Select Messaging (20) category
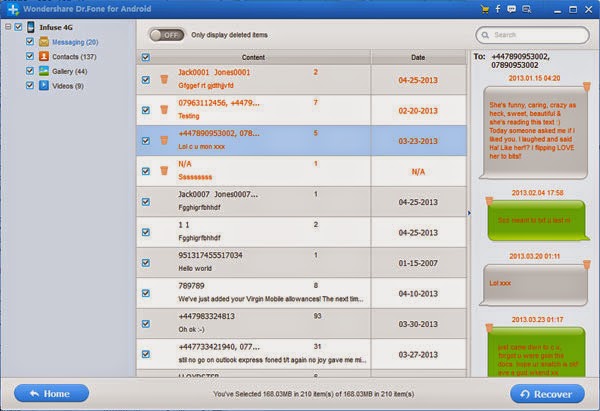600x411 pixels. click(x=75, y=42)
